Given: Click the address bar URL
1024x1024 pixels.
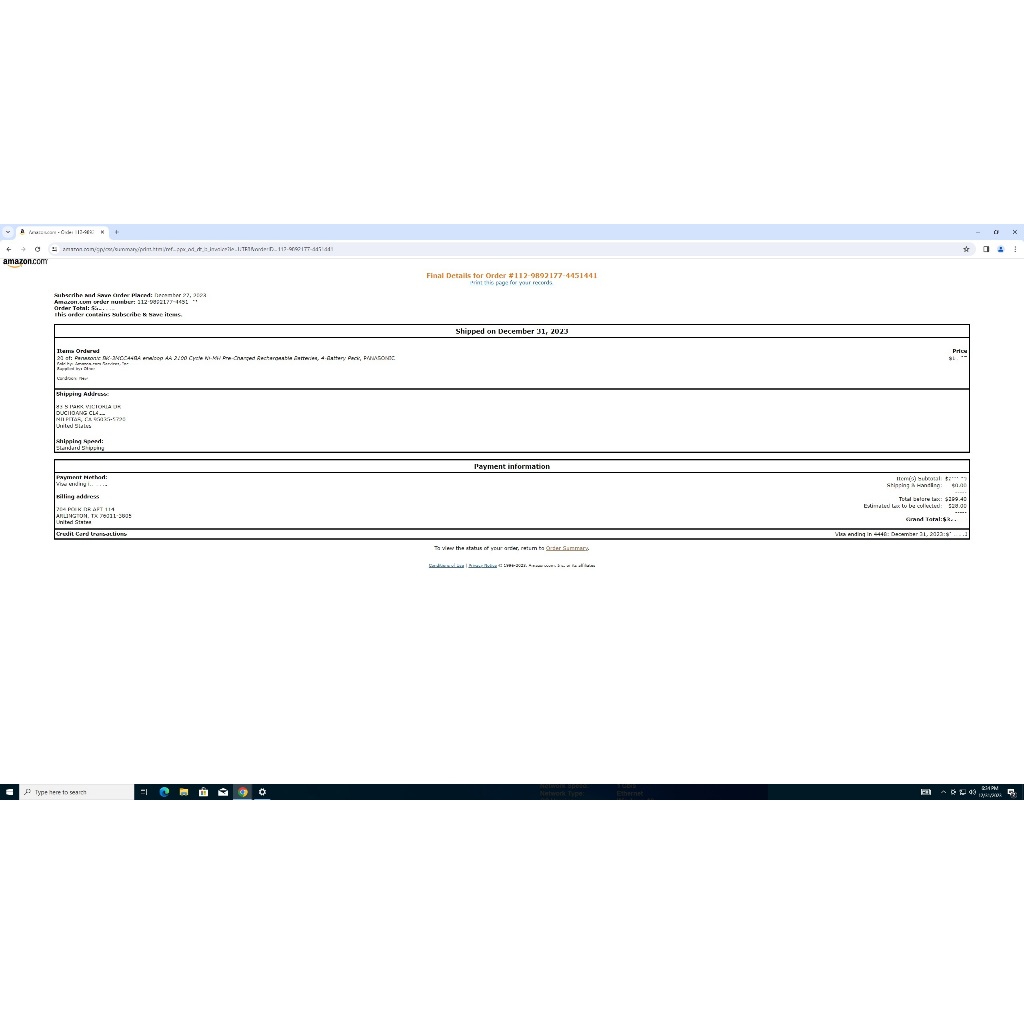Looking at the screenshot, I should 200,249.
